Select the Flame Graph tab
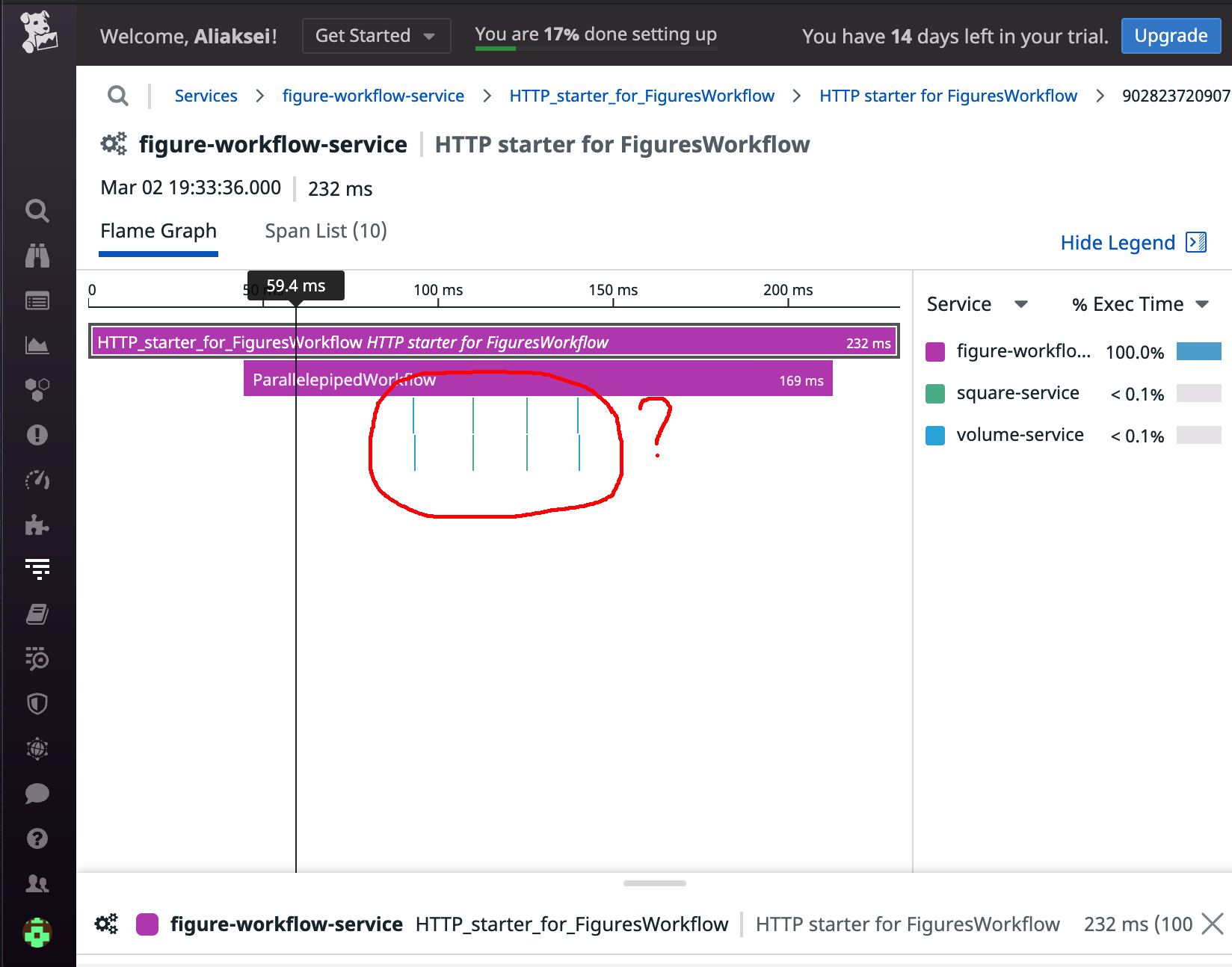The height and width of the screenshot is (967, 1232). (x=158, y=231)
